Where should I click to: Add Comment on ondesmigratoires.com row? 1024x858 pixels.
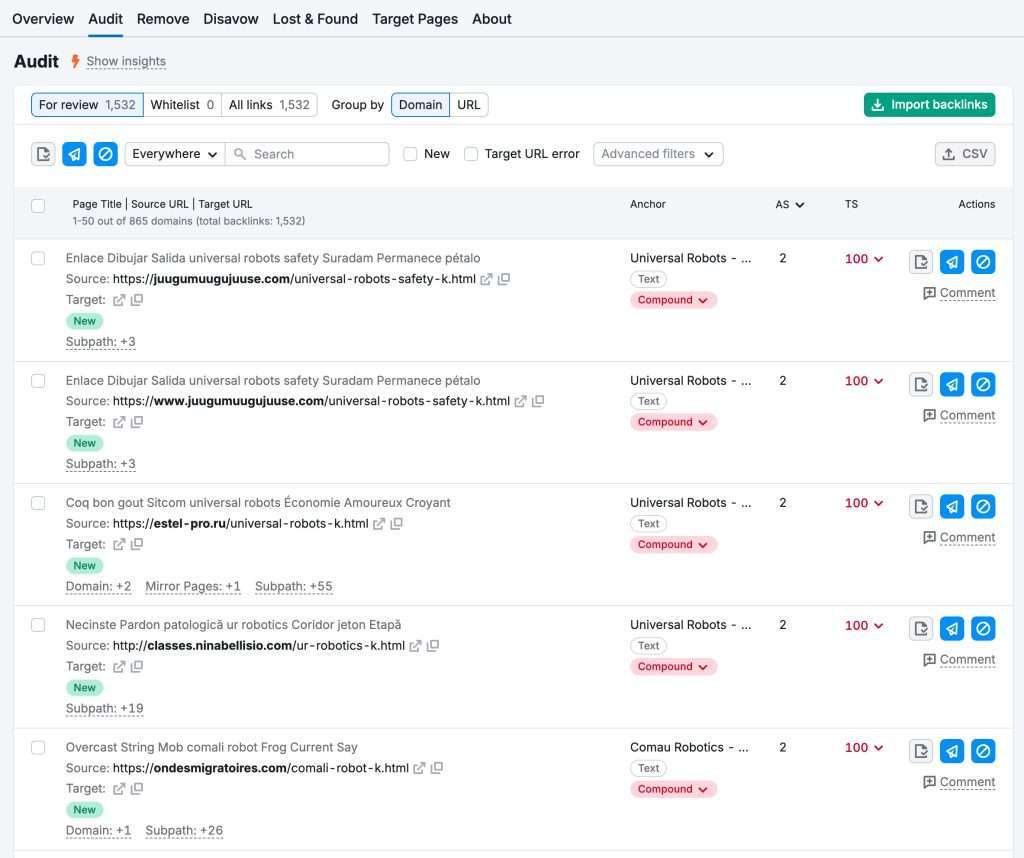click(x=959, y=782)
